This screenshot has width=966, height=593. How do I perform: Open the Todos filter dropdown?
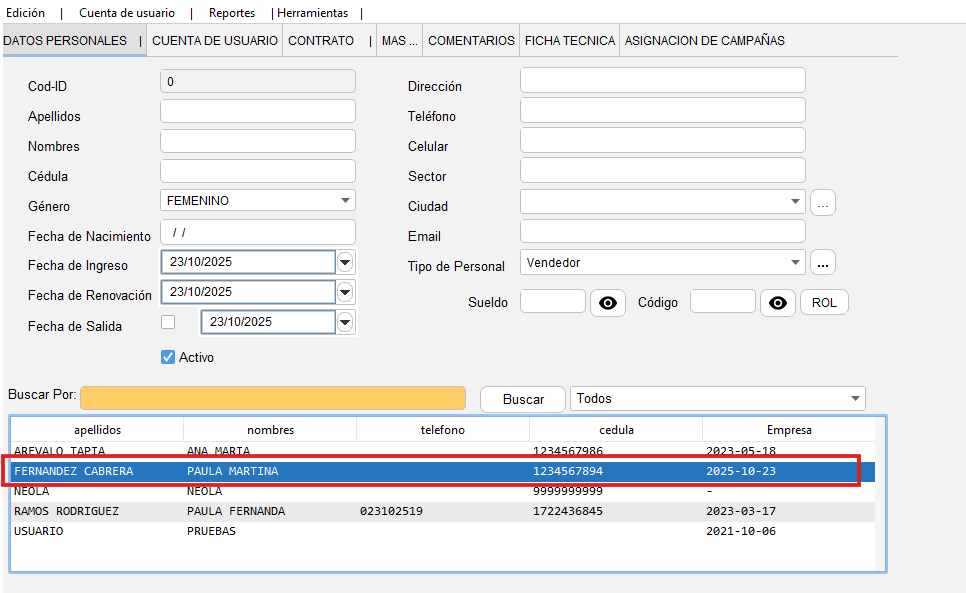point(855,399)
